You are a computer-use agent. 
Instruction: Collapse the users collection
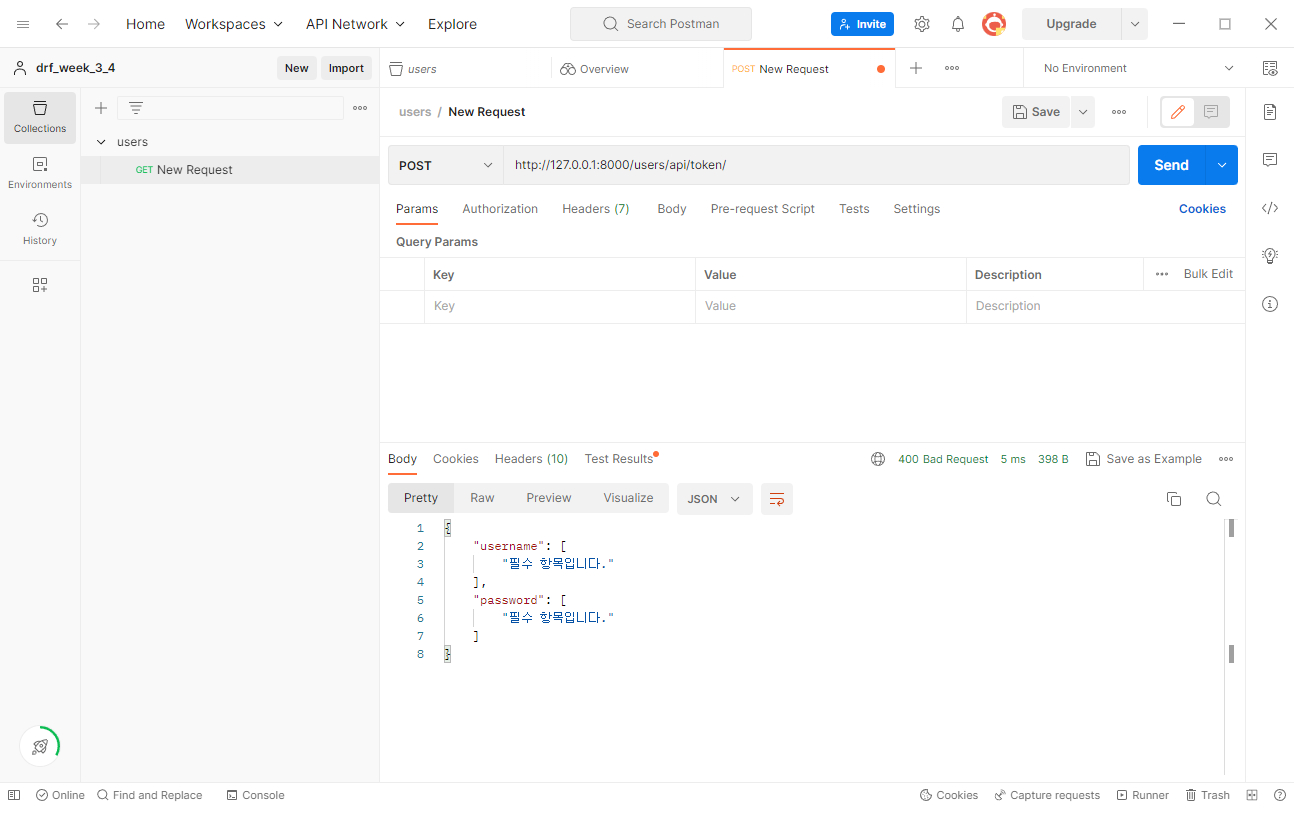[x=101, y=142]
